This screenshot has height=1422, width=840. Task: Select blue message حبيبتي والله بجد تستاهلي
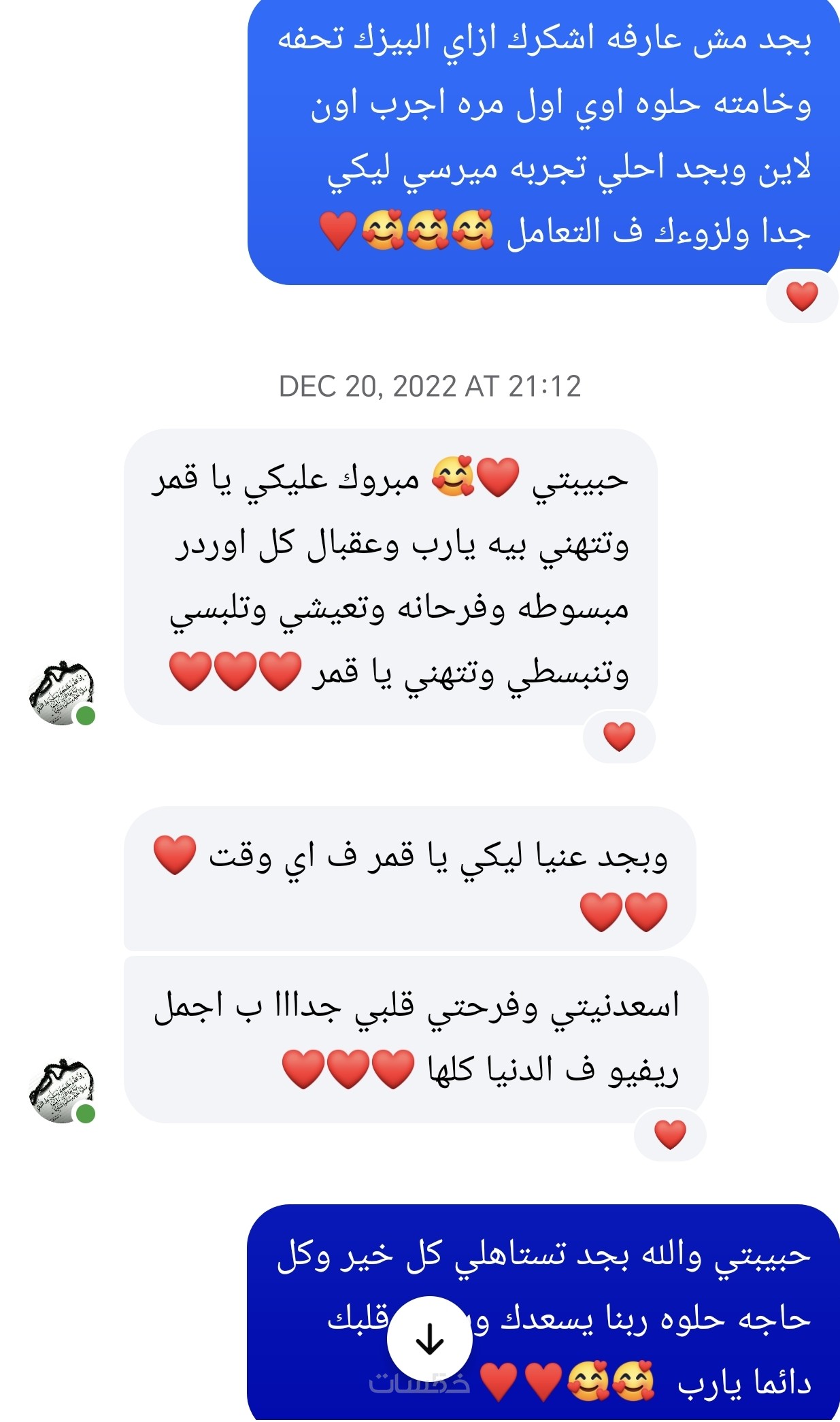point(543,1313)
